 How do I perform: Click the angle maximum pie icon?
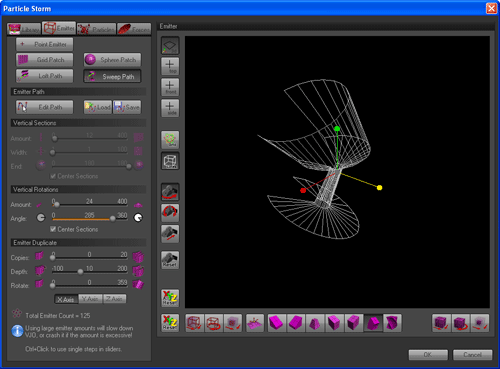(138, 218)
